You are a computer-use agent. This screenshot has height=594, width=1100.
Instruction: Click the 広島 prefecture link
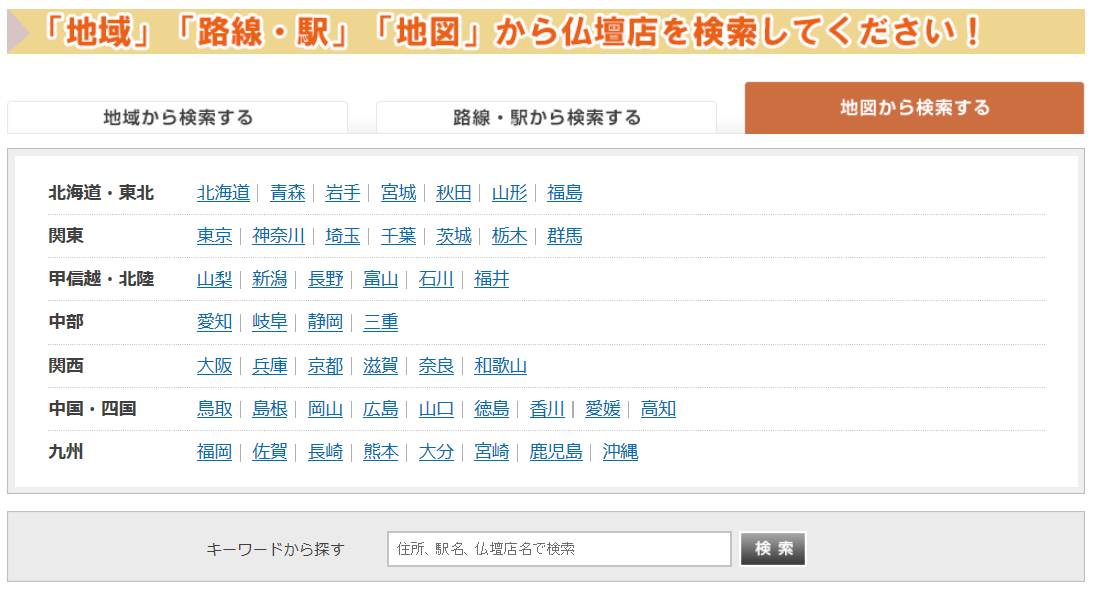pyautogui.click(x=380, y=409)
